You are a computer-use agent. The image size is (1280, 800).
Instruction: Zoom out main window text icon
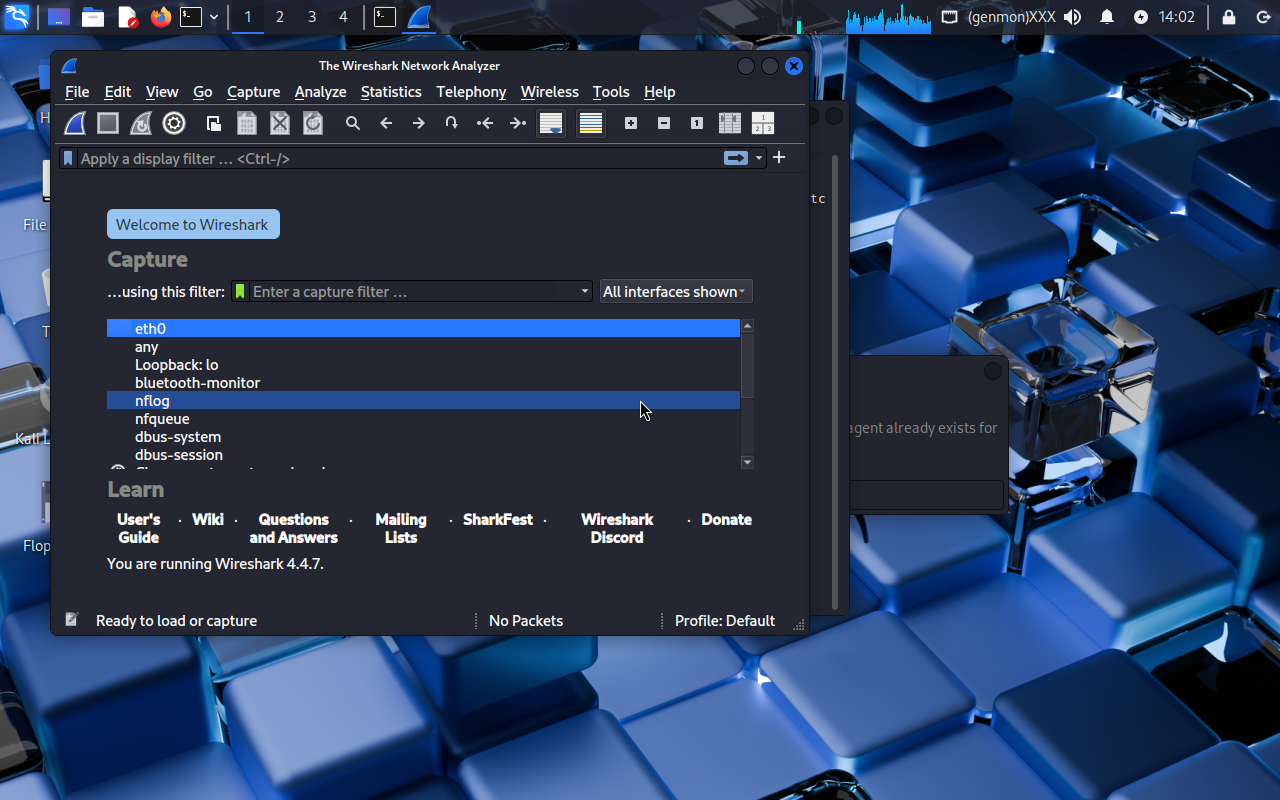tap(664, 123)
